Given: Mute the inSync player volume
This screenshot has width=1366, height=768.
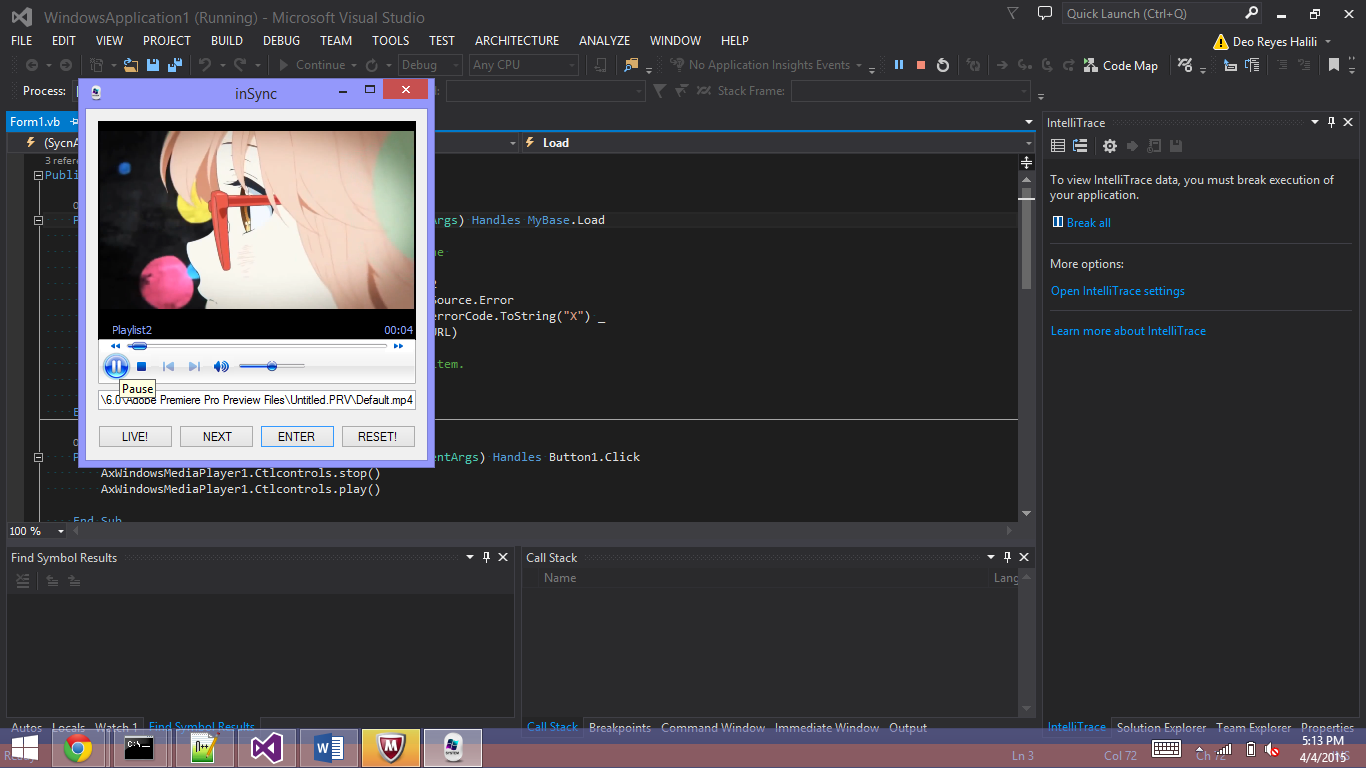Looking at the screenshot, I should coord(221,367).
